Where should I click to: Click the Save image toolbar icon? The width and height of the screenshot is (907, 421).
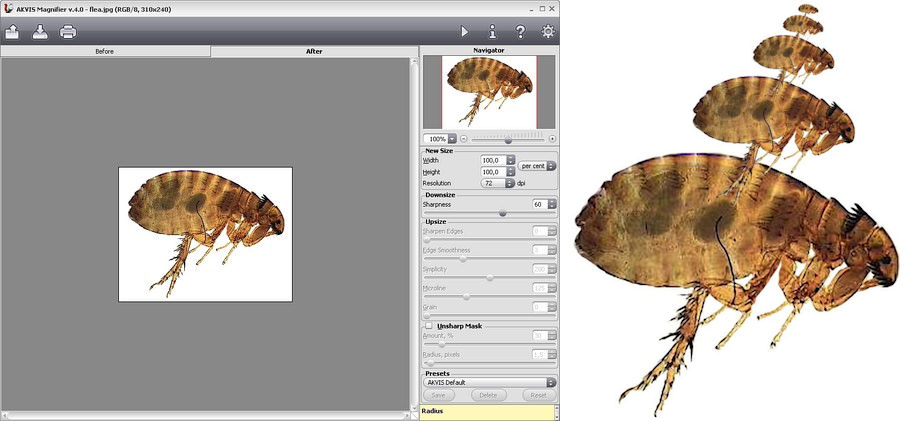click(x=39, y=31)
